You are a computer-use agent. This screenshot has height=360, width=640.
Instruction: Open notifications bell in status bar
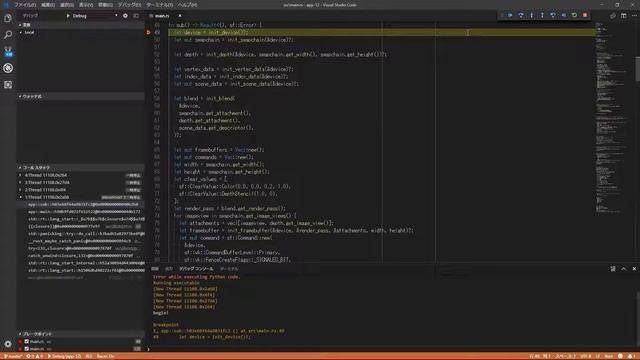[631, 356]
